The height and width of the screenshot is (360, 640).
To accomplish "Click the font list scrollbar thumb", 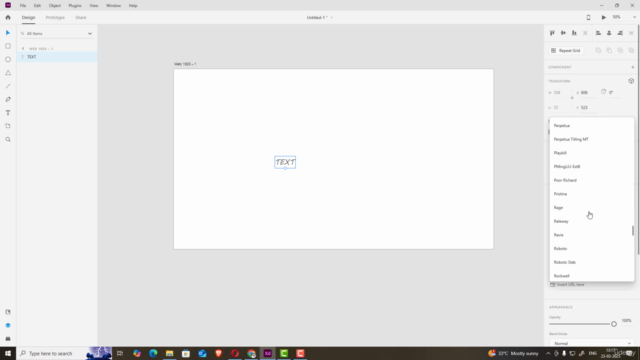I will (x=633, y=231).
